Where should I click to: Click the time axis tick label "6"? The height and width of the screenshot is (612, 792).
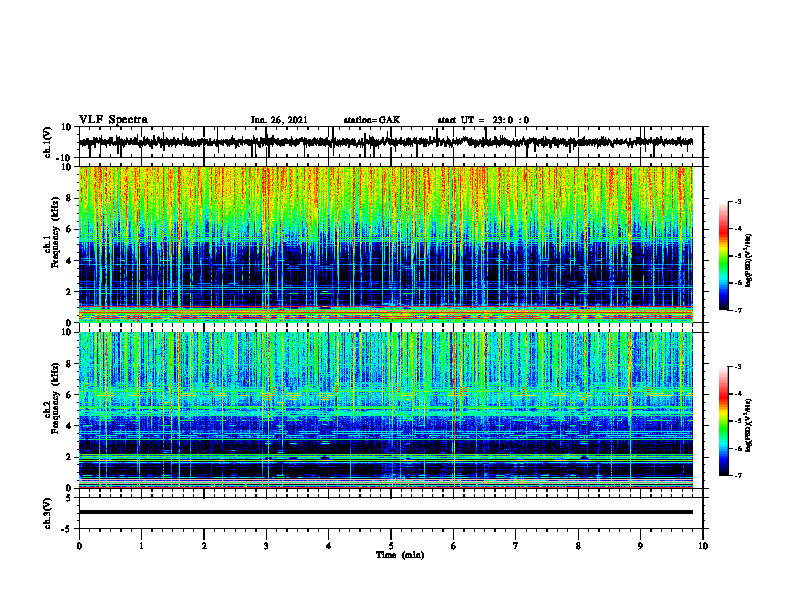pos(454,546)
